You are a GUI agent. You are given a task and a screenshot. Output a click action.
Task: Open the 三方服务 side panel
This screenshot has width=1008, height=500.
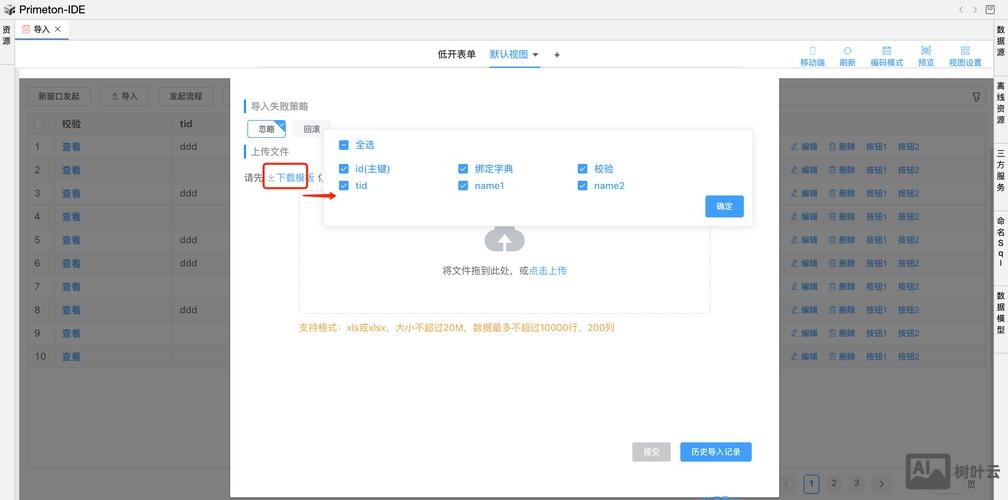click(x=1001, y=171)
